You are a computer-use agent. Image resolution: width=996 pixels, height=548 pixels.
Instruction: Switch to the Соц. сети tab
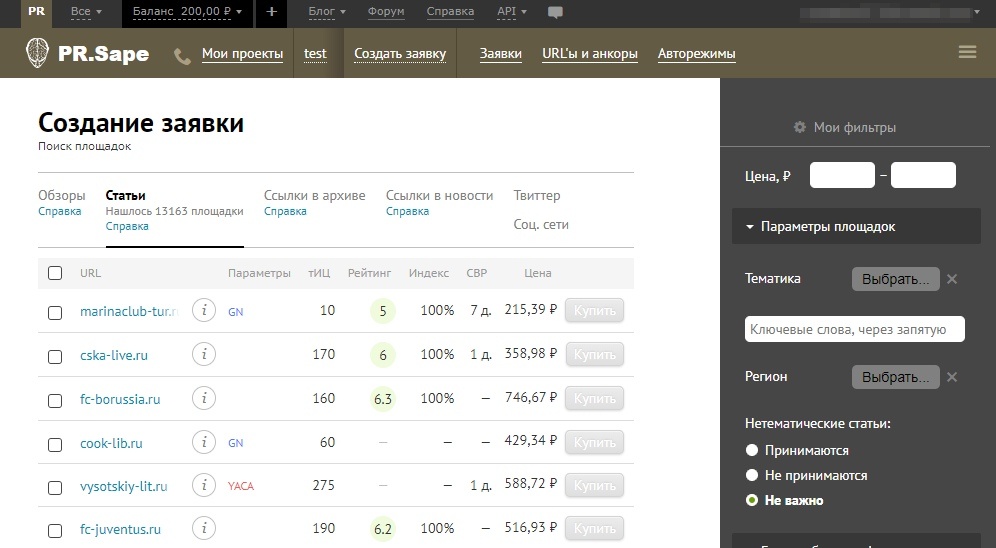pos(541,224)
